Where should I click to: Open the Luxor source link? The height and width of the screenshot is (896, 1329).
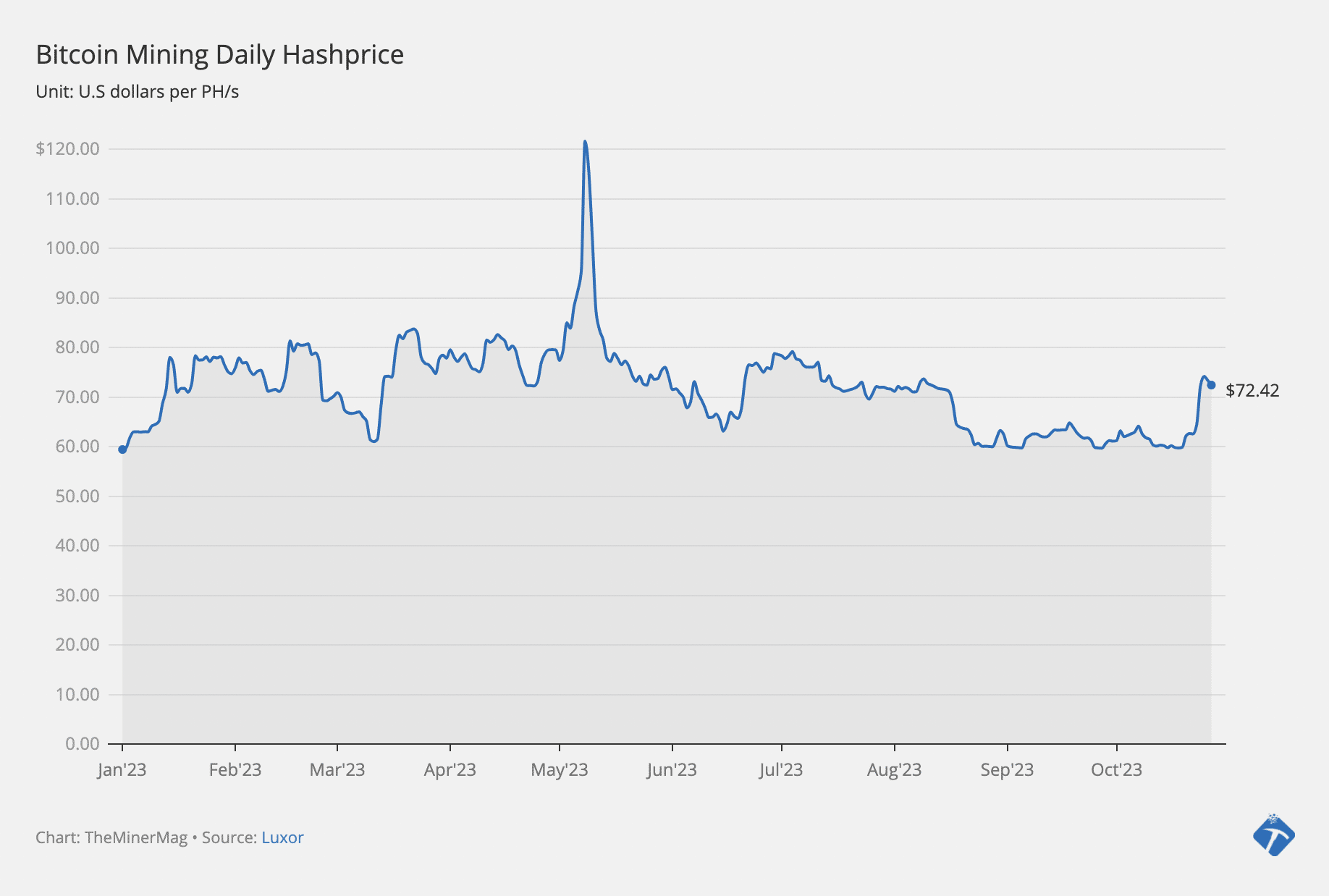[282, 837]
